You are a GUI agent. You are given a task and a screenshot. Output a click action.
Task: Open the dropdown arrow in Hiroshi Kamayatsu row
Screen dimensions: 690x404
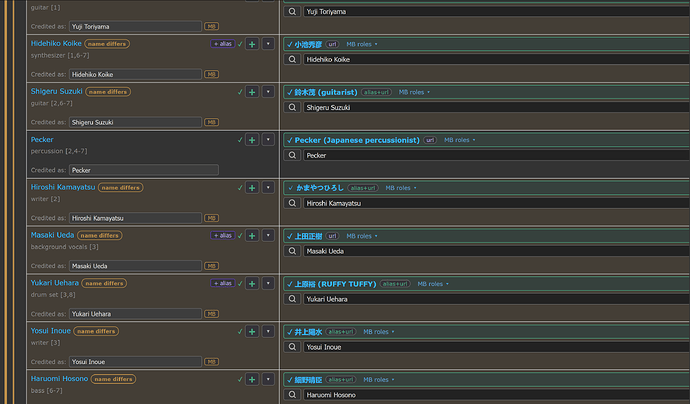(268, 187)
